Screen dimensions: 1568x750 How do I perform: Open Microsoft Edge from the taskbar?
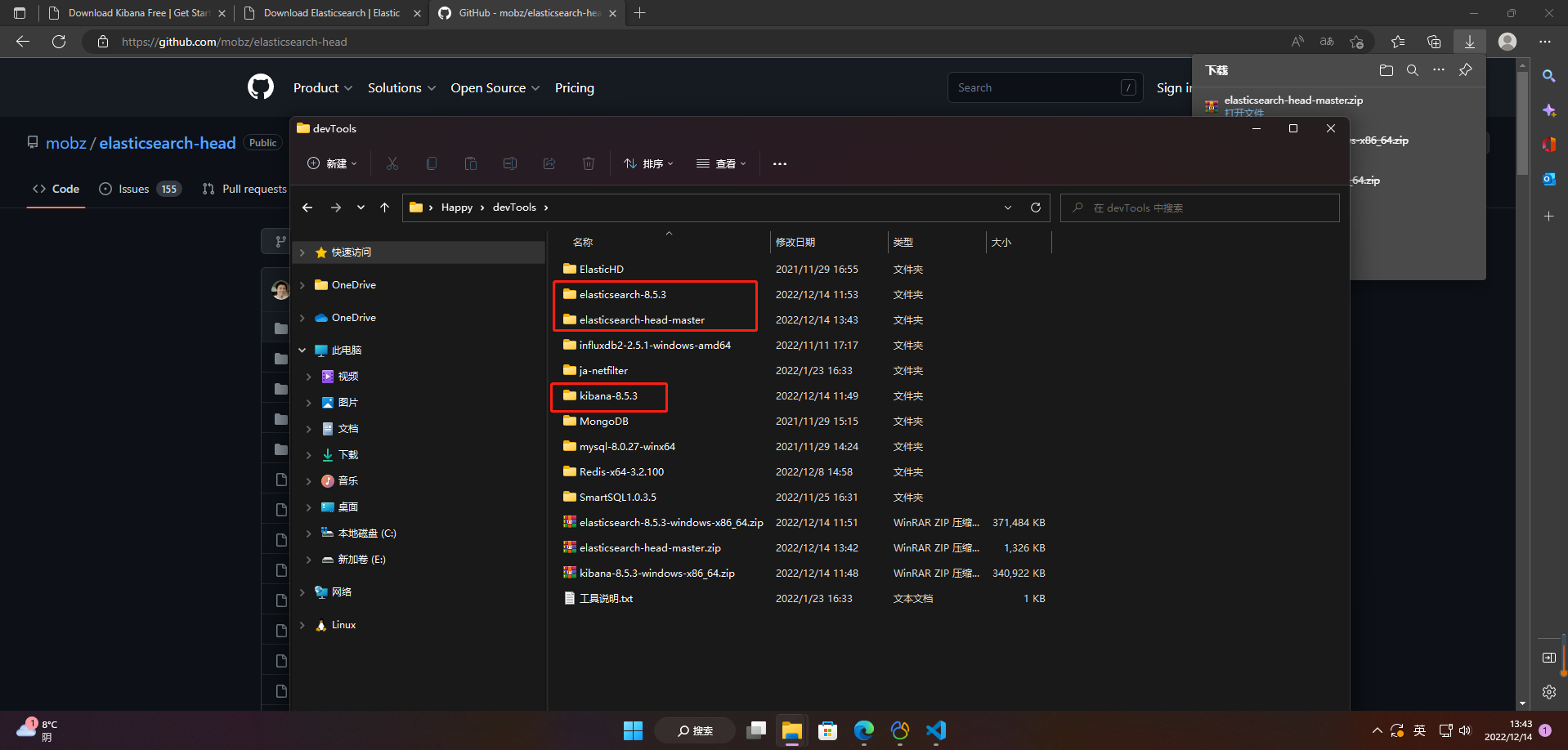click(864, 730)
